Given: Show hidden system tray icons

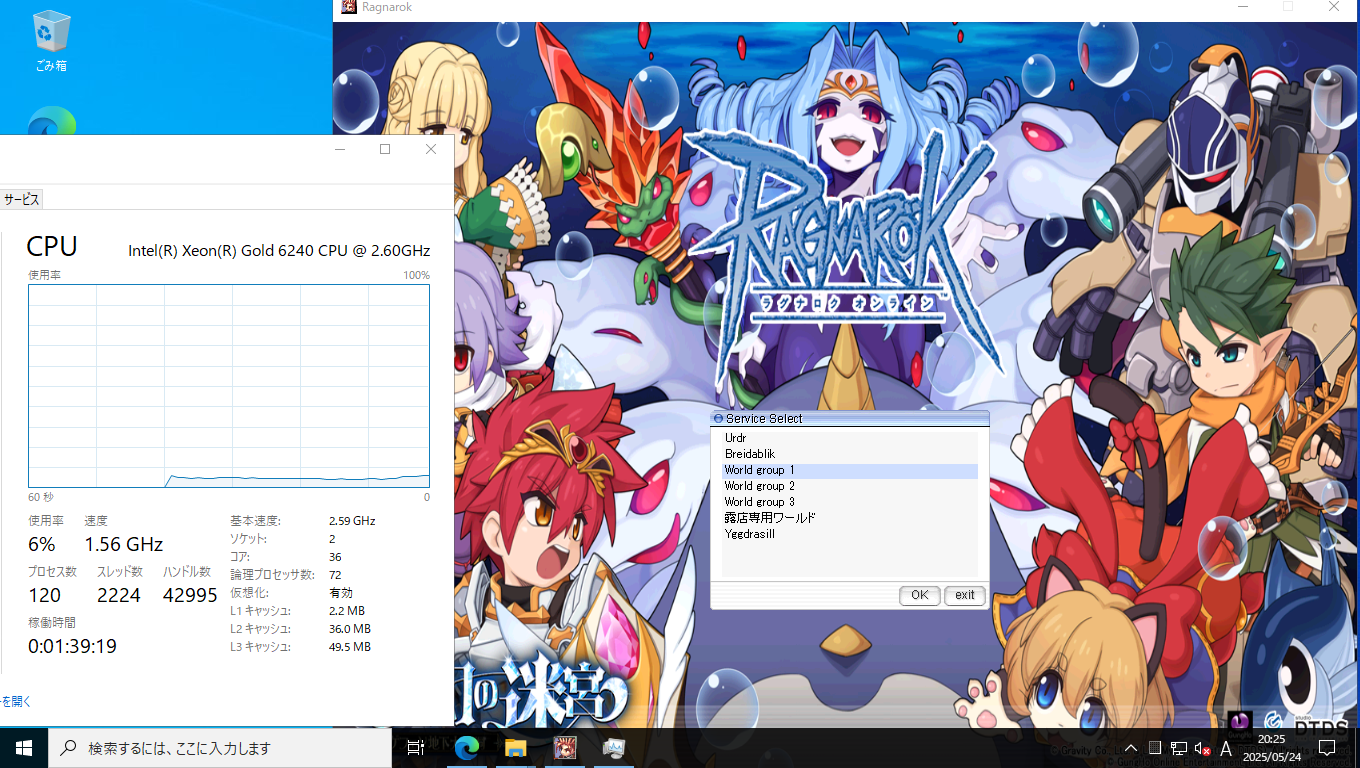Looking at the screenshot, I should tap(1131, 748).
